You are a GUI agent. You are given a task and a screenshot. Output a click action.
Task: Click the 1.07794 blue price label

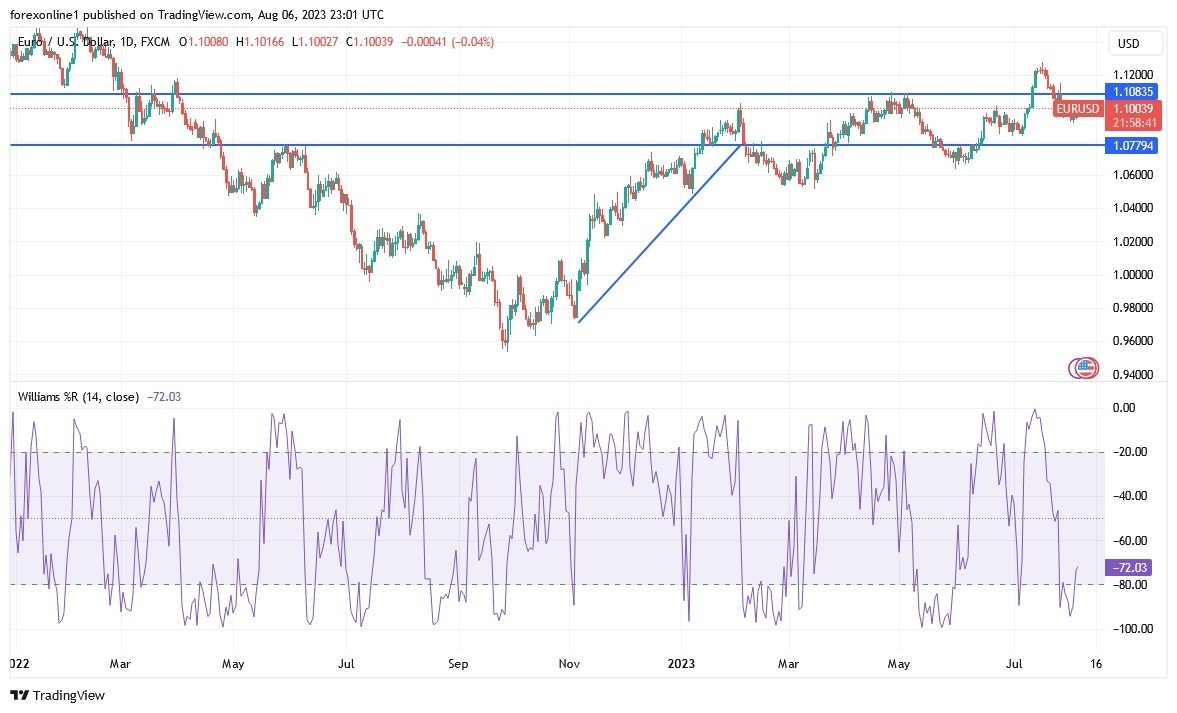click(x=1132, y=145)
